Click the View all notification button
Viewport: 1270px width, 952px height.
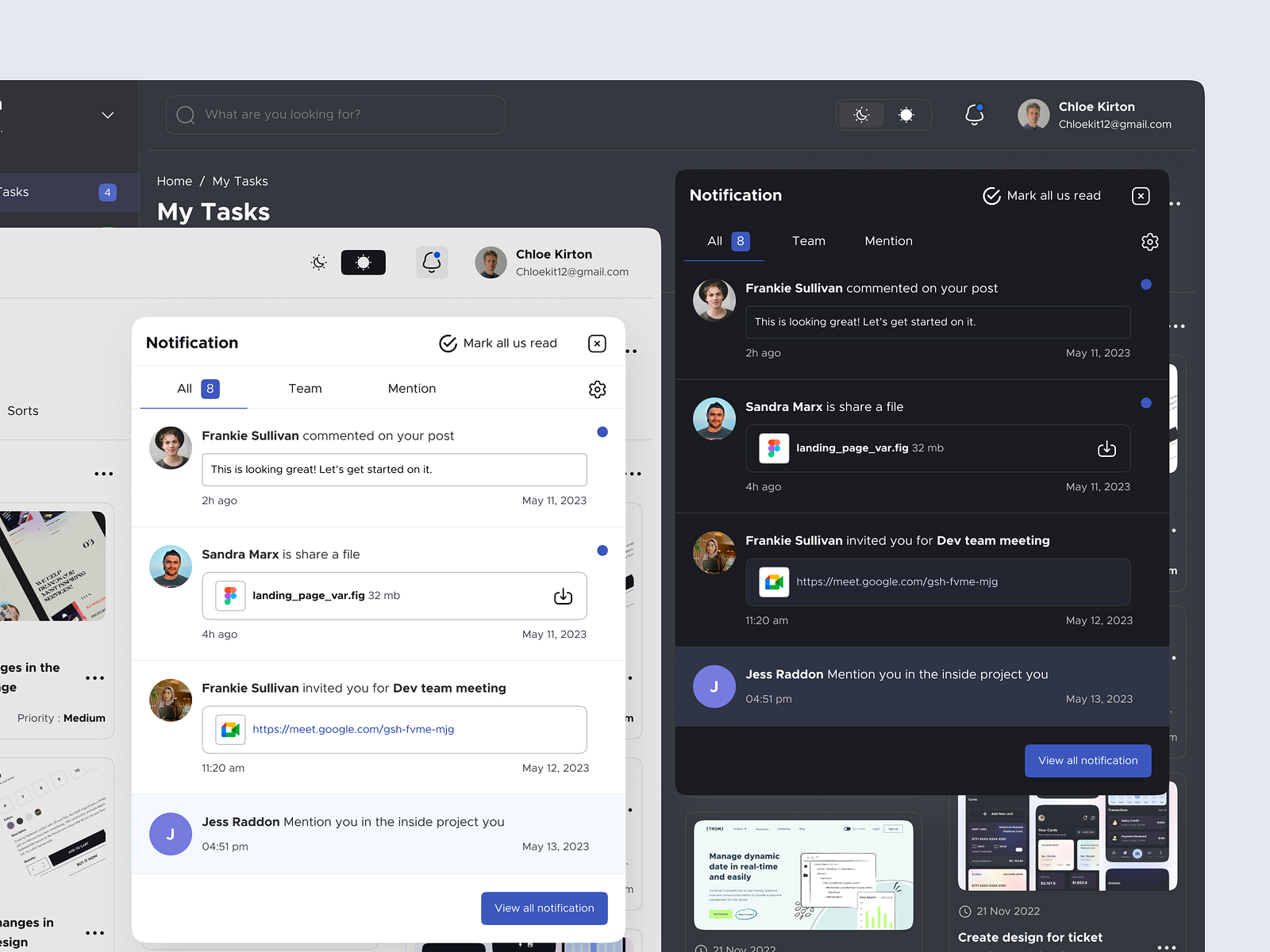pyautogui.click(x=544, y=908)
